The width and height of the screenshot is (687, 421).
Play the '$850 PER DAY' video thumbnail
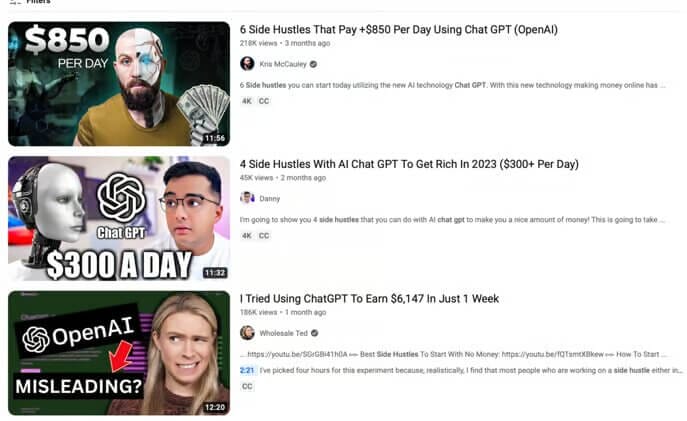click(119, 84)
